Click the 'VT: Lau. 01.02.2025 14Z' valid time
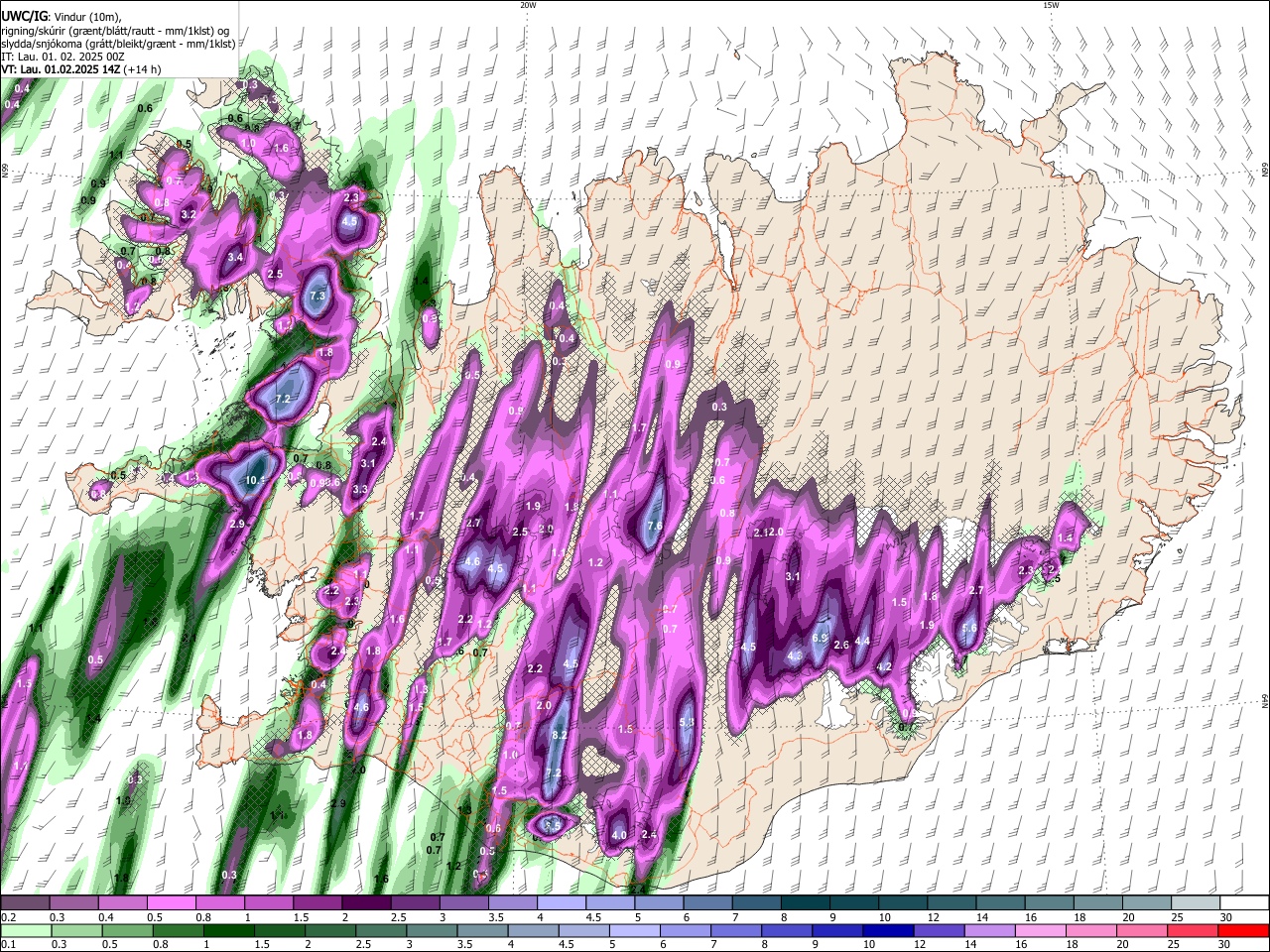The width and height of the screenshot is (1270, 952). tap(61, 69)
